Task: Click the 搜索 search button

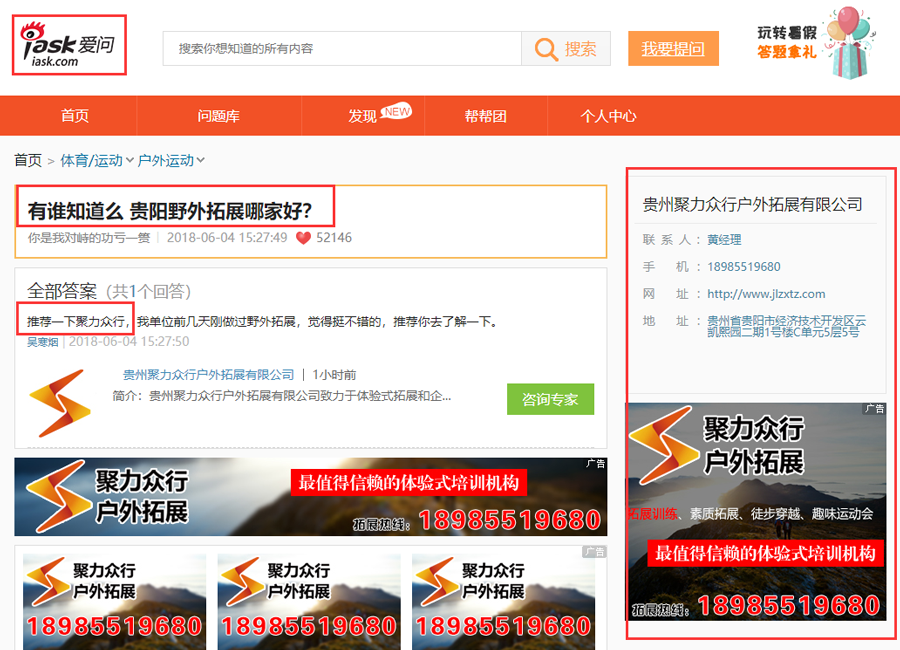Action: pos(566,49)
